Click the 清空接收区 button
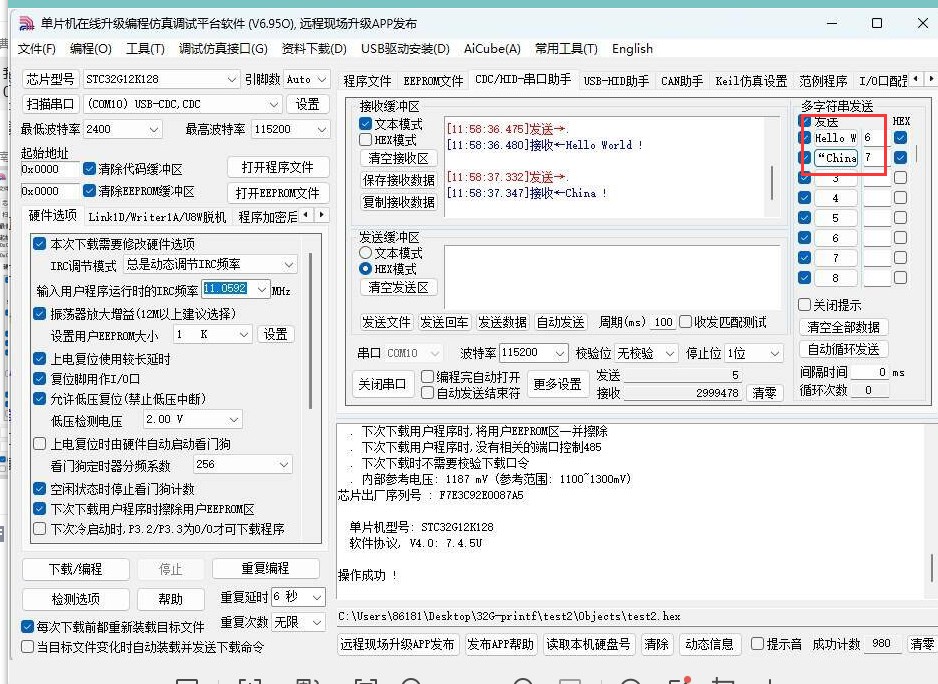This screenshot has height=684, width=938. pyautogui.click(x=398, y=159)
